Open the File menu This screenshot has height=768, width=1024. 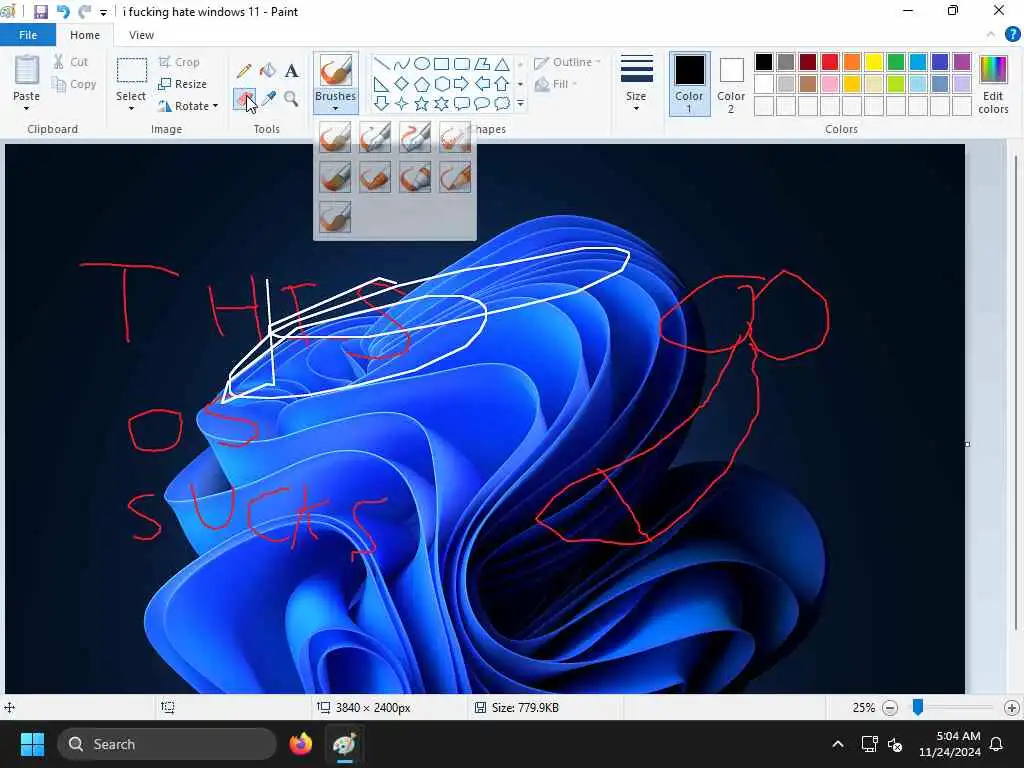tap(27, 35)
